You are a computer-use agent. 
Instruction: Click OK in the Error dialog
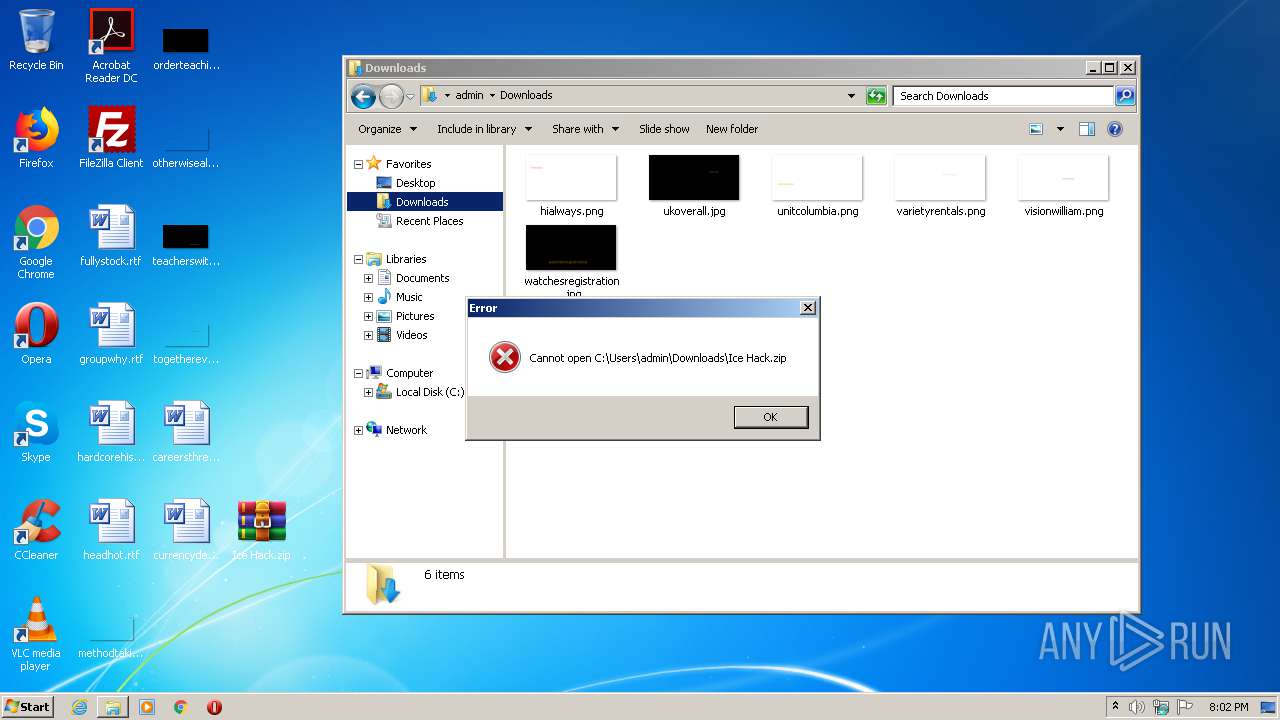pos(770,417)
